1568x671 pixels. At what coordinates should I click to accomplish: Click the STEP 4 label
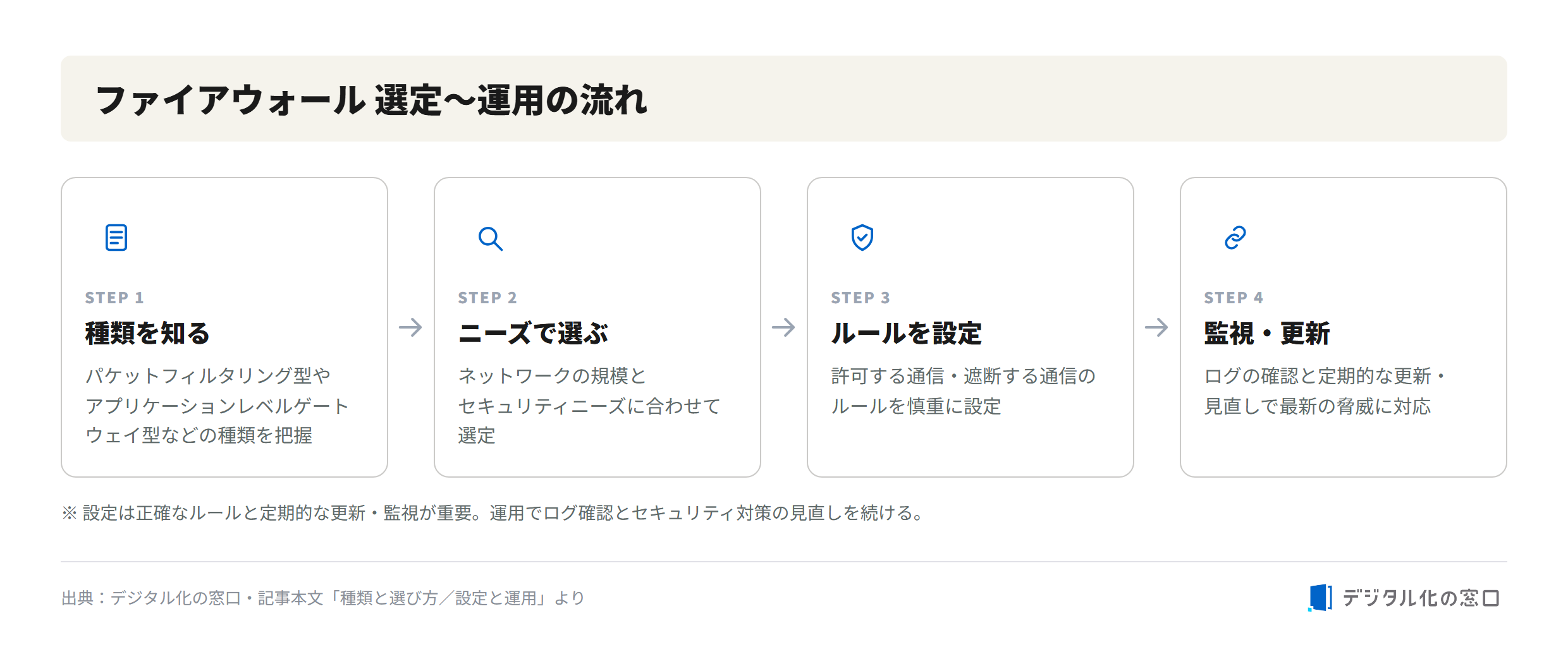pyautogui.click(x=1234, y=298)
